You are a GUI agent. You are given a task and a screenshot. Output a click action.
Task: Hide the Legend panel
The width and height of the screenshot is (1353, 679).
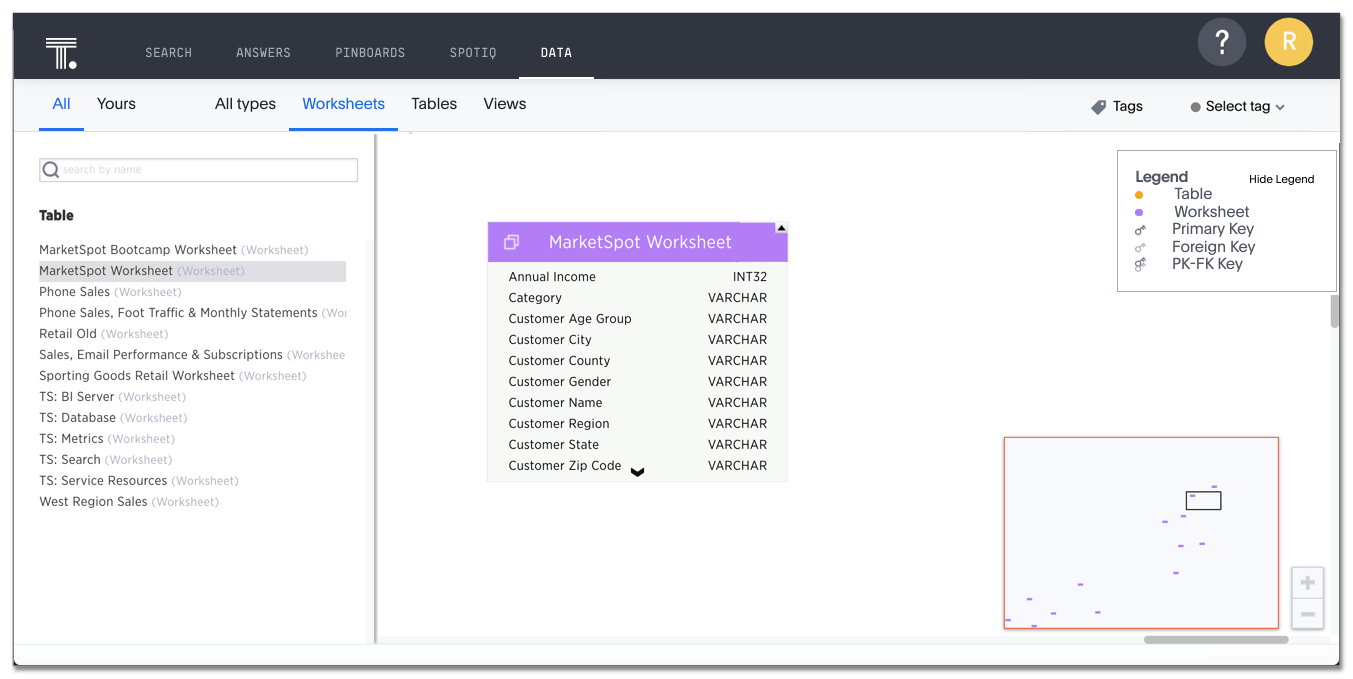pyautogui.click(x=1281, y=179)
